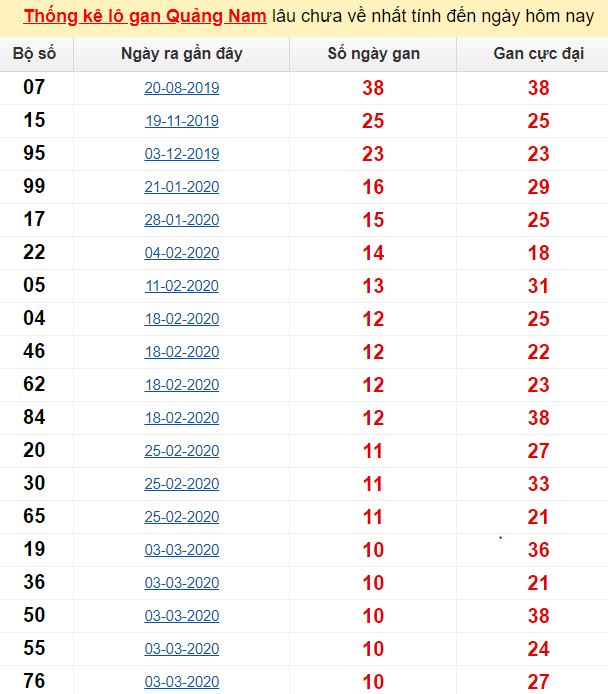Viewport: 608px width, 694px height.
Task: Open the 04-02-2020 date link
Action: point(182,253)
